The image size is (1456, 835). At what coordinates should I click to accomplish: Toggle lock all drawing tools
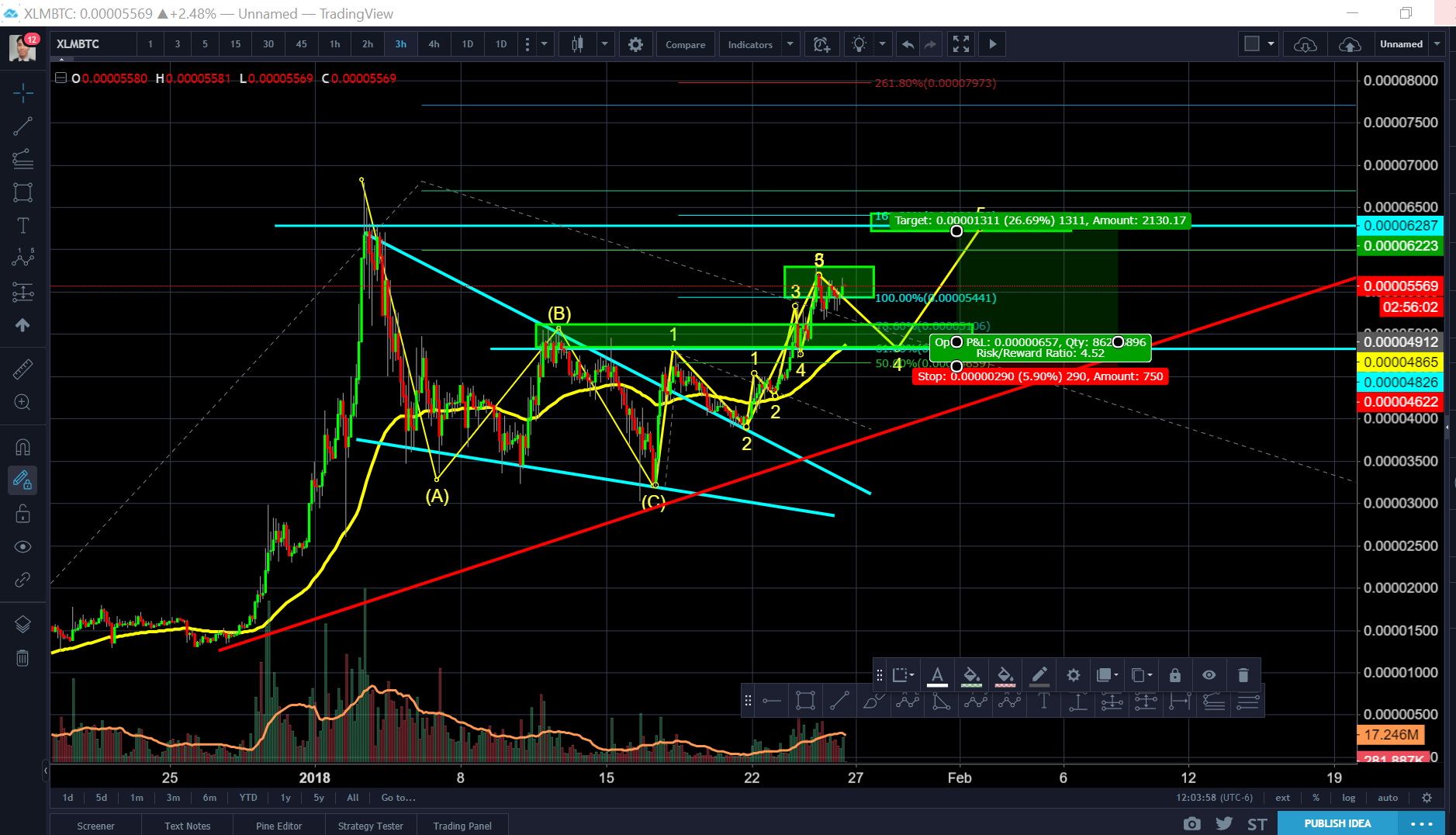pyautogui.click(x=22, y=514)
